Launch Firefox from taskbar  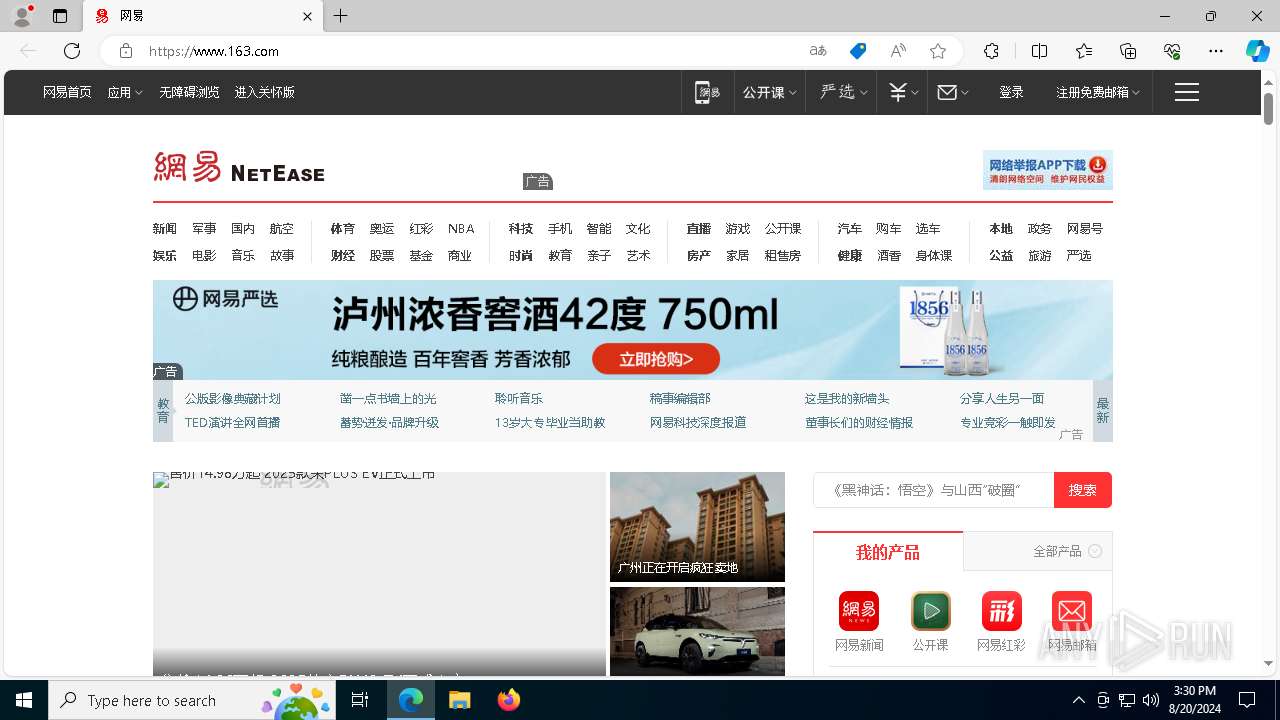click(x=509, y=700)
